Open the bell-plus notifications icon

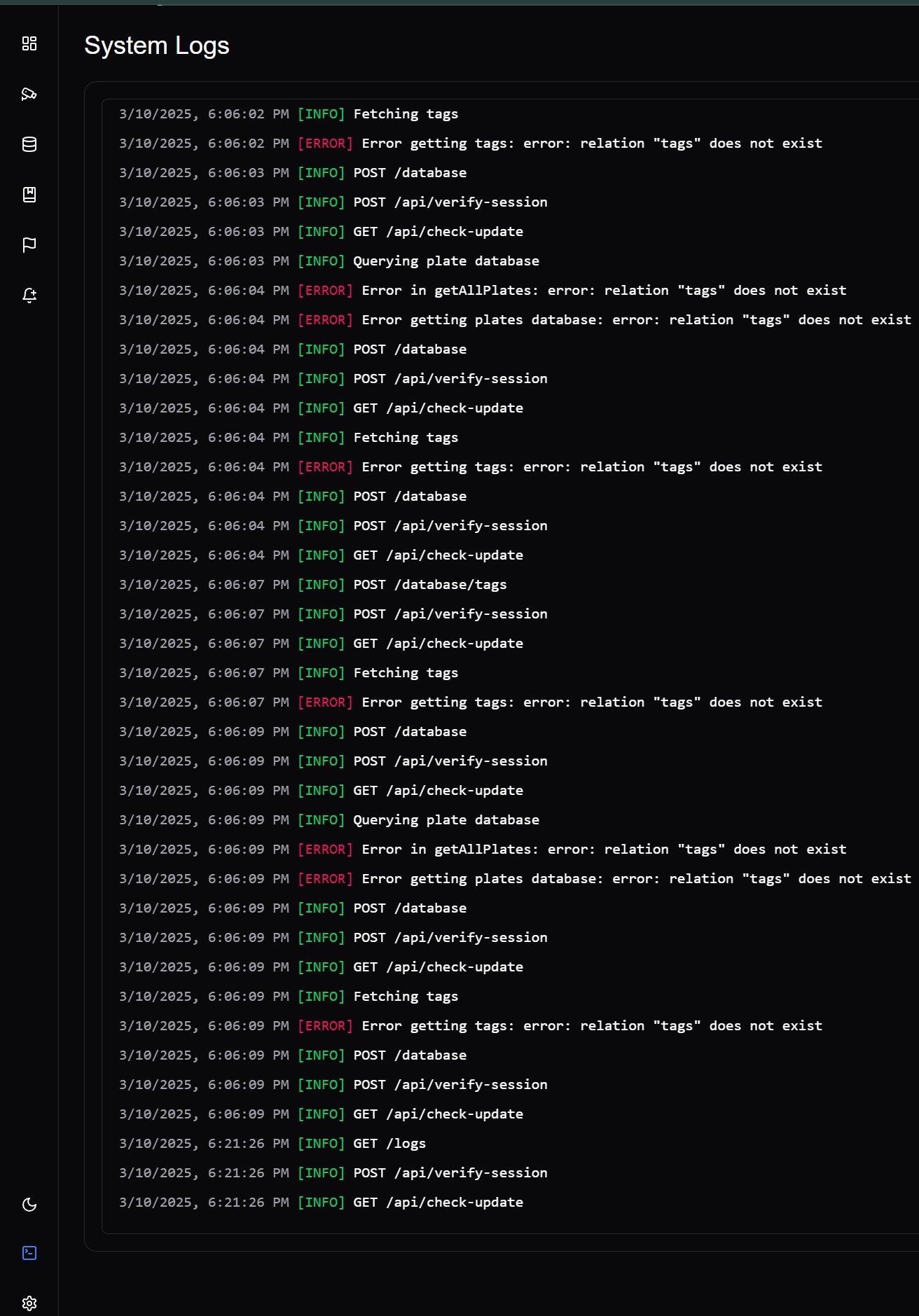(29, 296)
